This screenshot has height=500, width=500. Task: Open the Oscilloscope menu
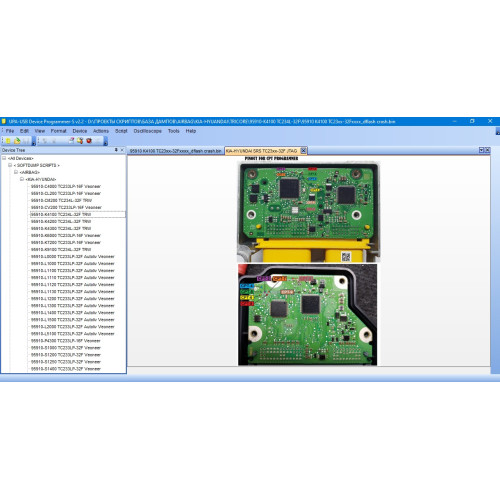147,131
